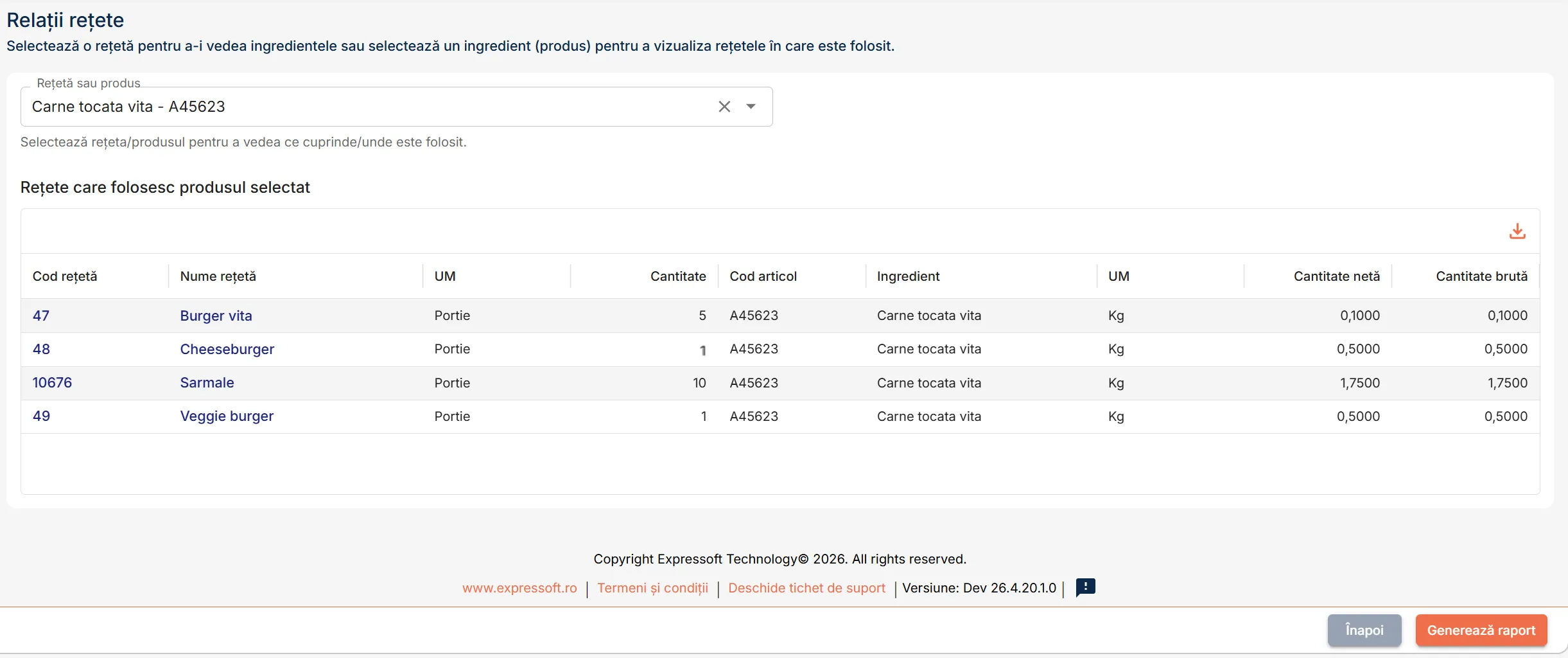Sort by the Cantitate netă column header
The image size is (1568, 658).
tap(1336, 276)
